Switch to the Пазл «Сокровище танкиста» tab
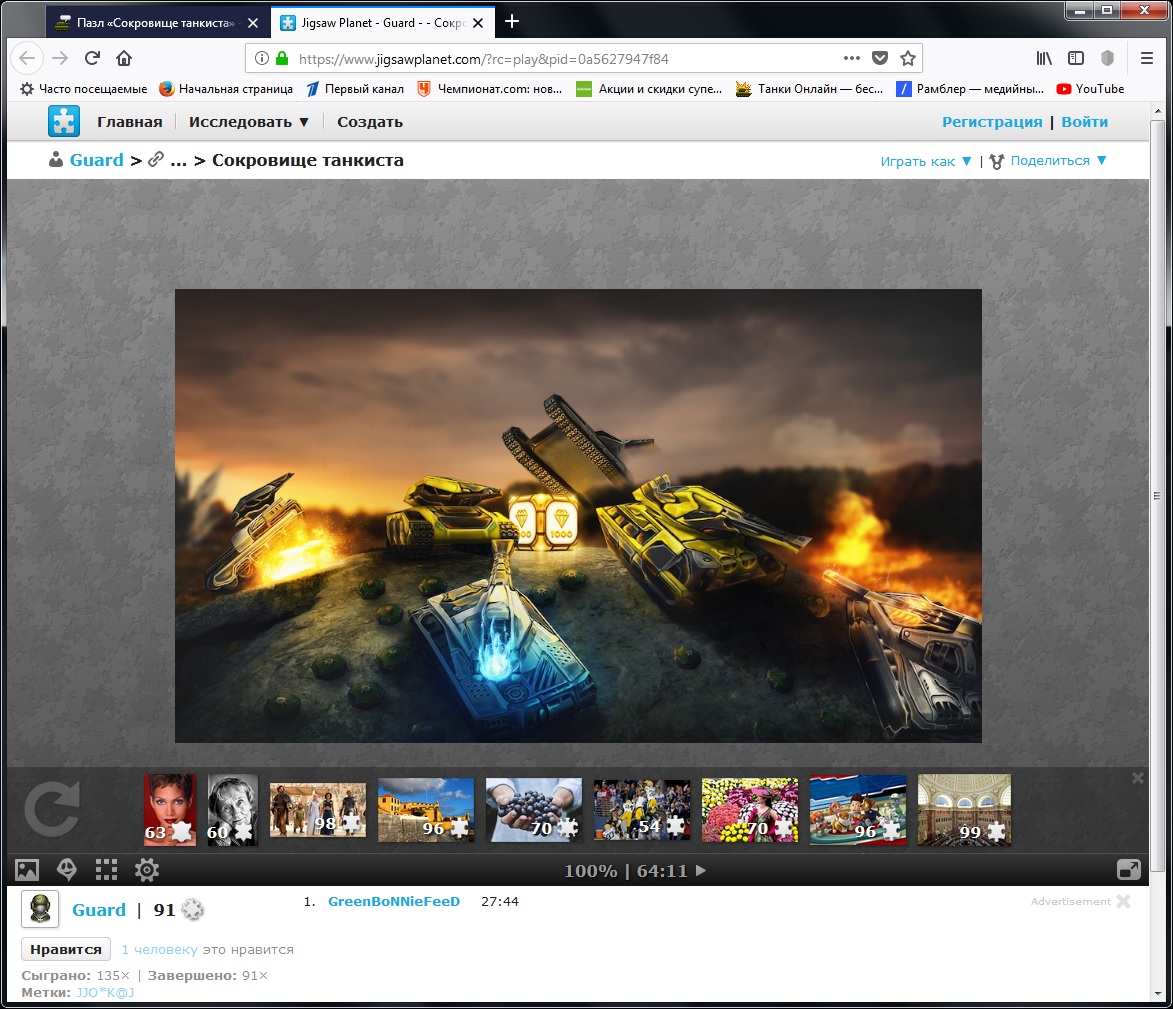The height and width of the screenshot is (1009, 1173). (157, 23)
